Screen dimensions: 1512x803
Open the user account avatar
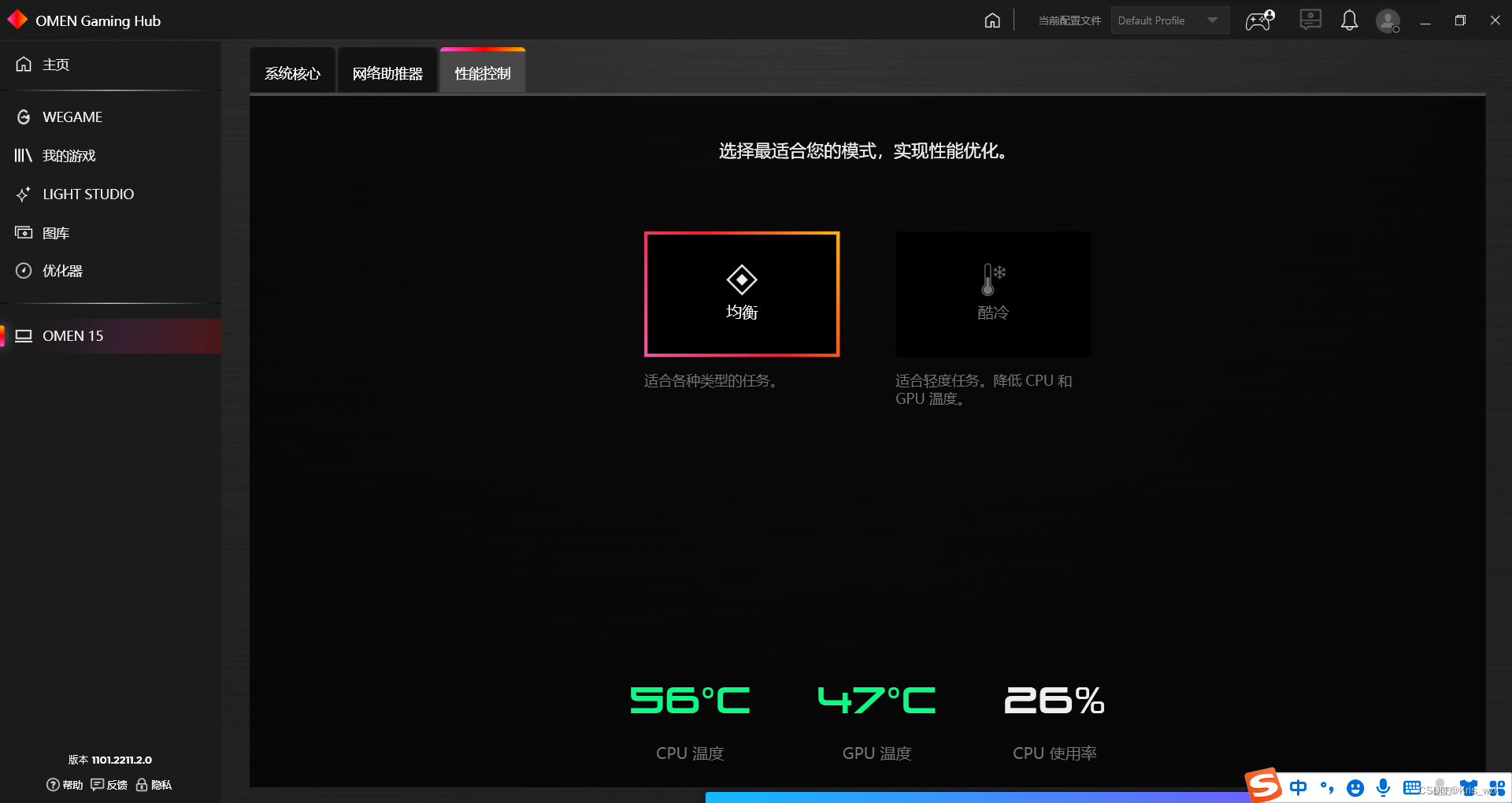[x=1388, y=20]
